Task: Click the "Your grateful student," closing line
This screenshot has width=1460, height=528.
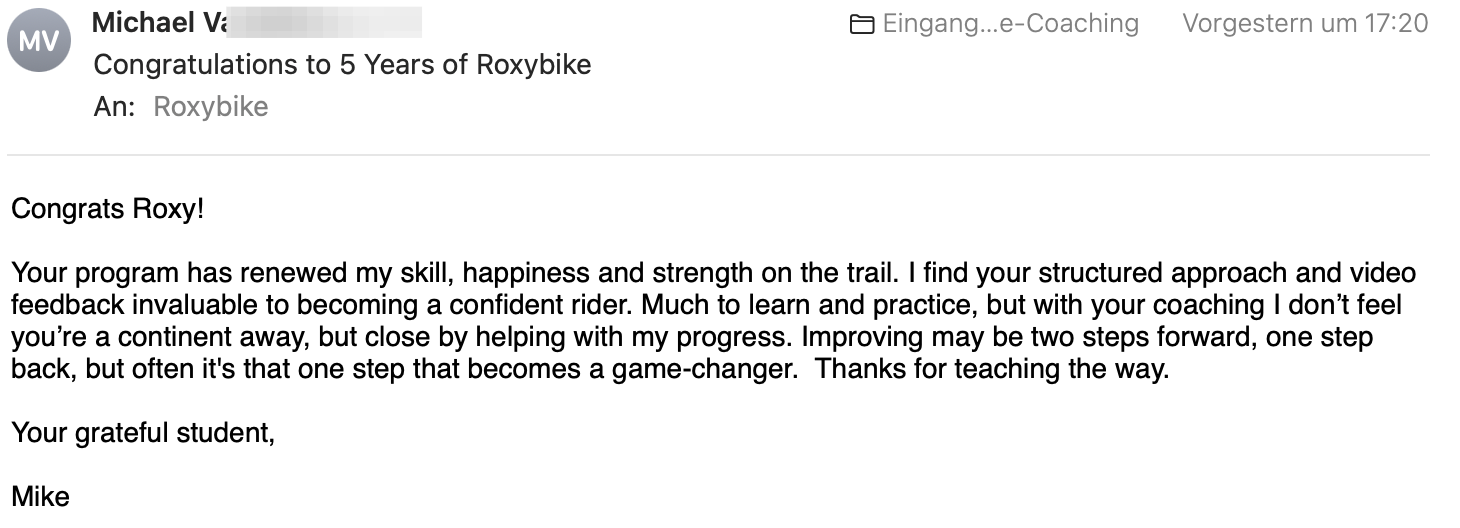Action: [142, 433]
